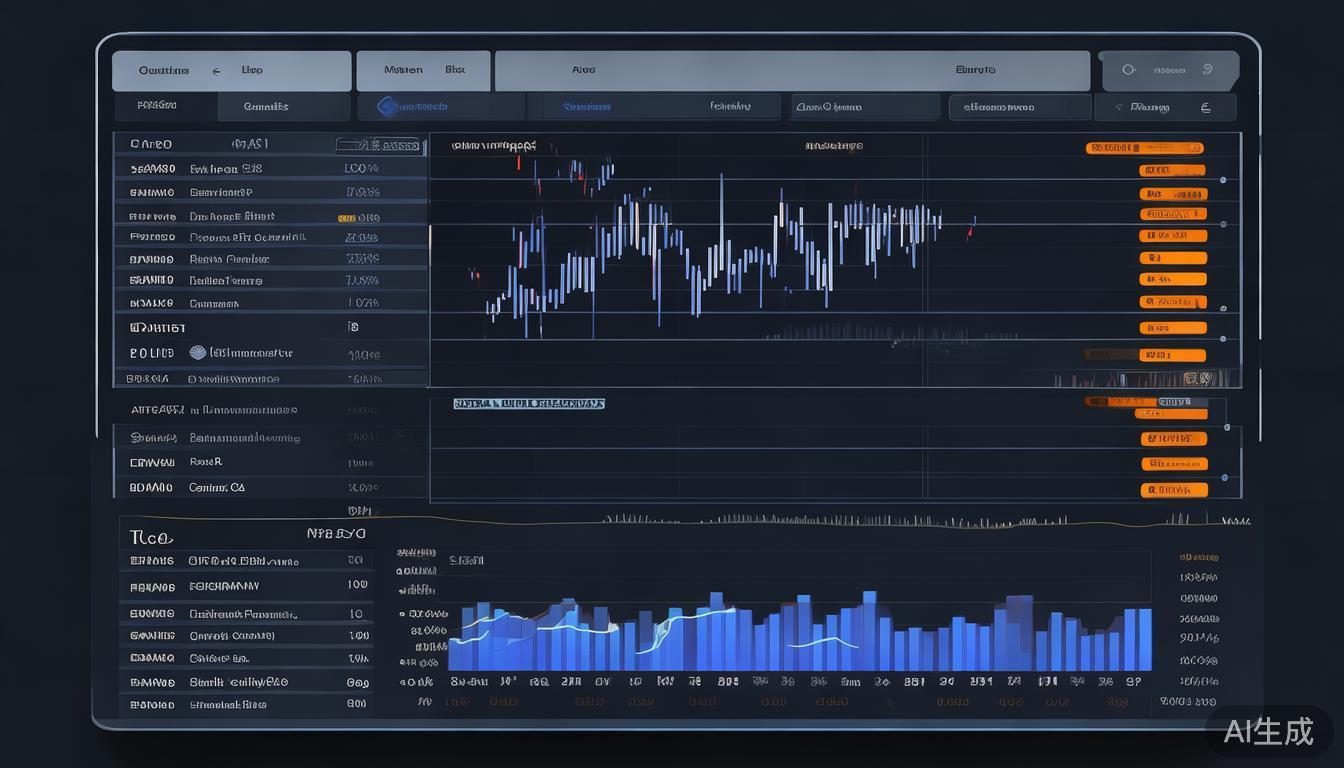Click the topmost wide orange label button
The width and height of the screenshot is (1344, 768).
(1144, 148)
